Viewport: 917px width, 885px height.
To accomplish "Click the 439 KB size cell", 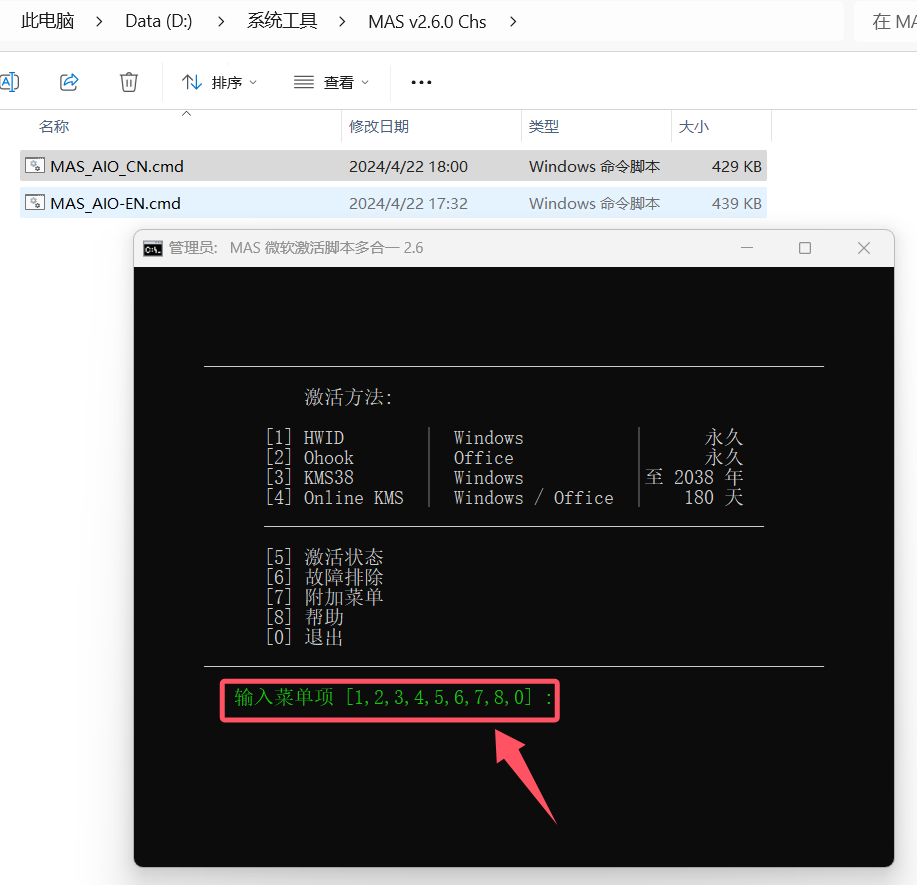I will (736, 204).
